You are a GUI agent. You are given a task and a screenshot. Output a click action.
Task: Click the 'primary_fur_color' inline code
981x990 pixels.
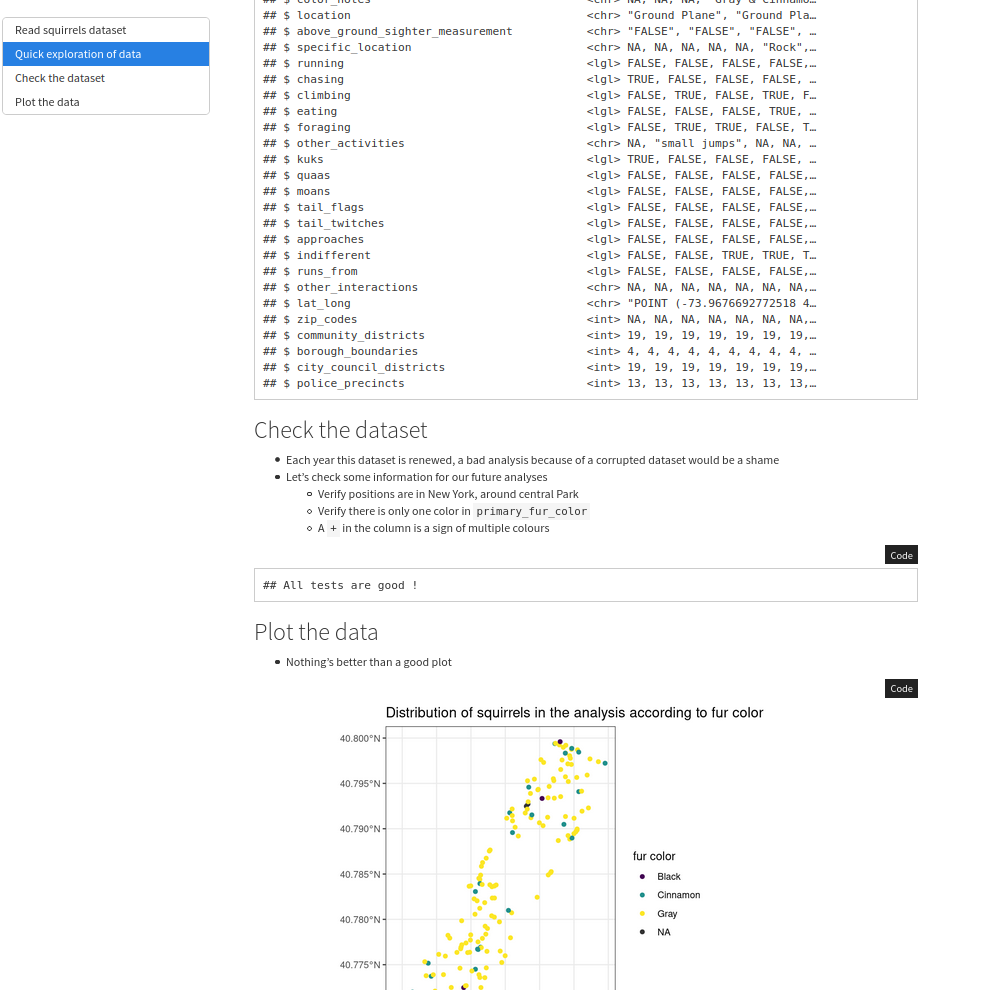coord(532,511)
